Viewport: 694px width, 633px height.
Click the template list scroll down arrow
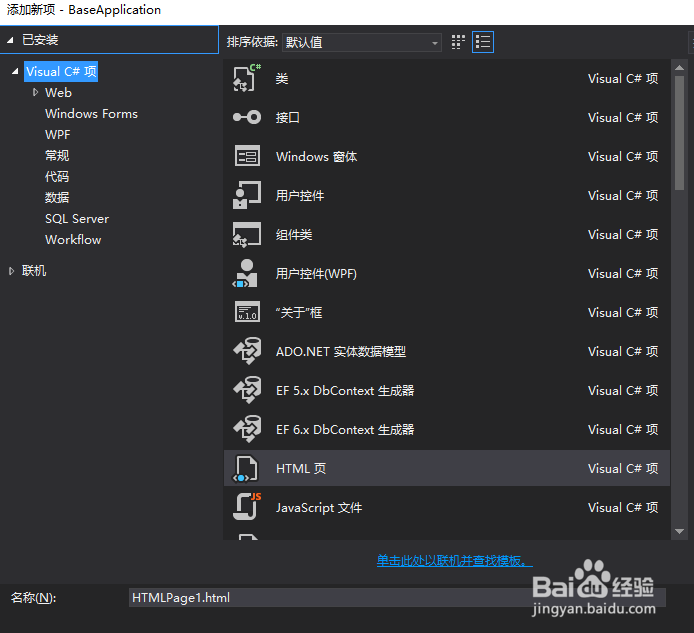point(679,531)
